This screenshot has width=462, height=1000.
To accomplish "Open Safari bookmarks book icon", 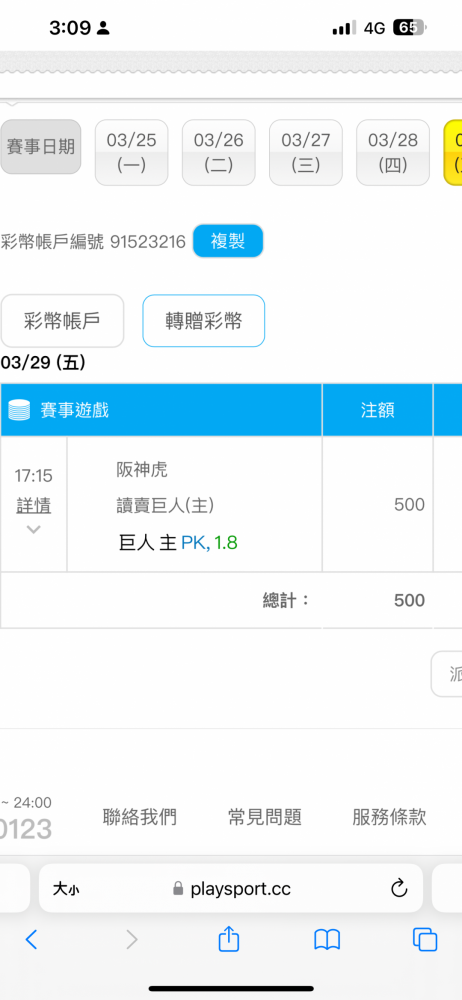I will click(x=327, y=939).
